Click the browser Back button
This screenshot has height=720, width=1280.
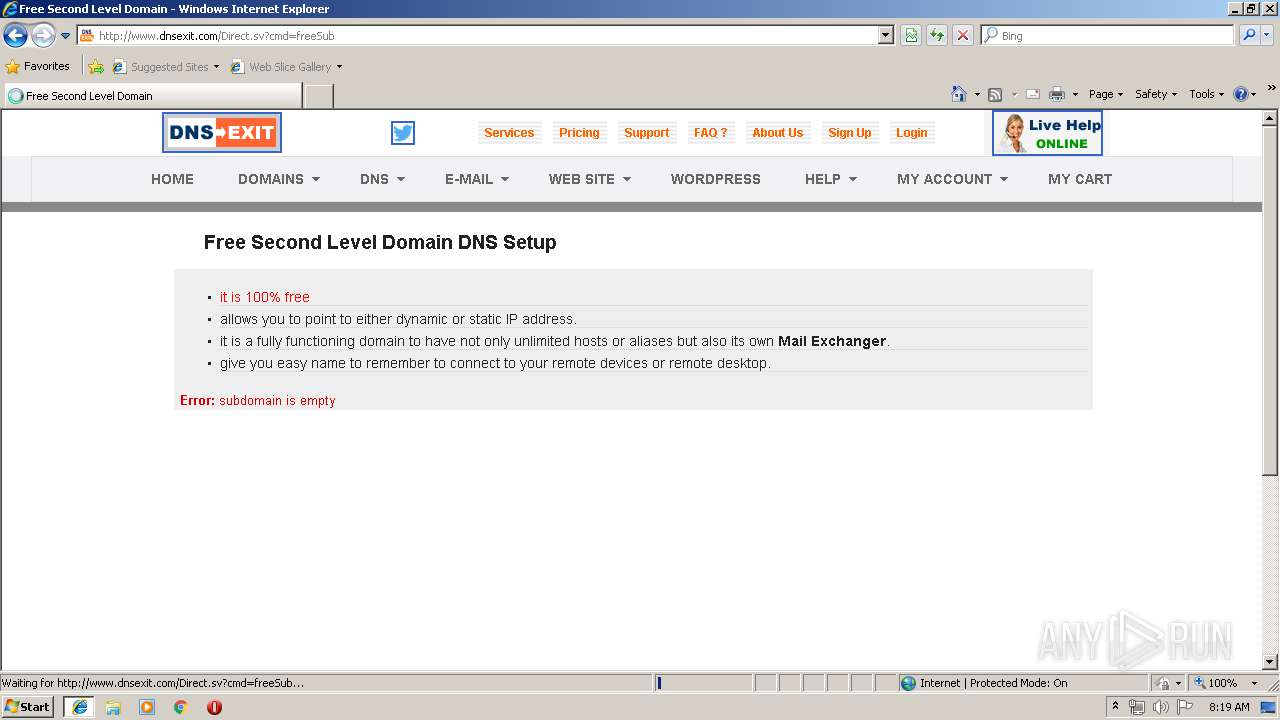(15, 36)
